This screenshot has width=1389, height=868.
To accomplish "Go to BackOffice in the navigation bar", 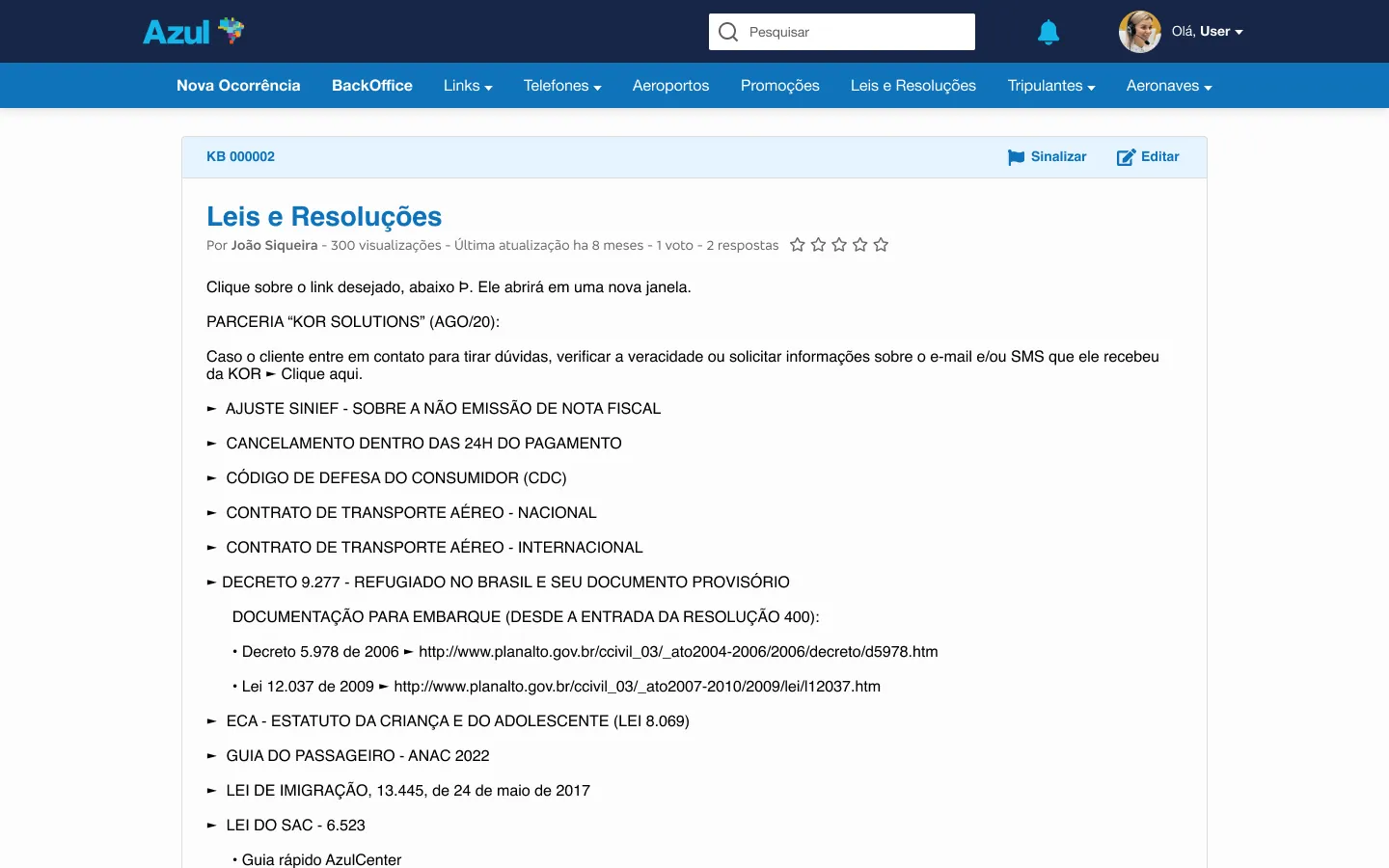I will tap(372, 86).
